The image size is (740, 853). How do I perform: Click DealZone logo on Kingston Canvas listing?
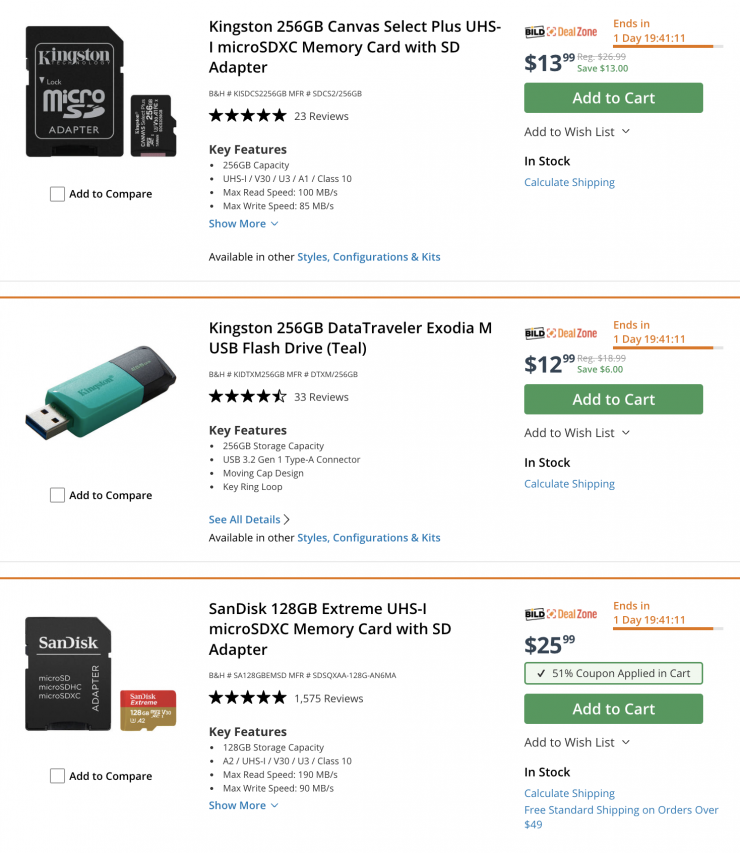[560, 32]
